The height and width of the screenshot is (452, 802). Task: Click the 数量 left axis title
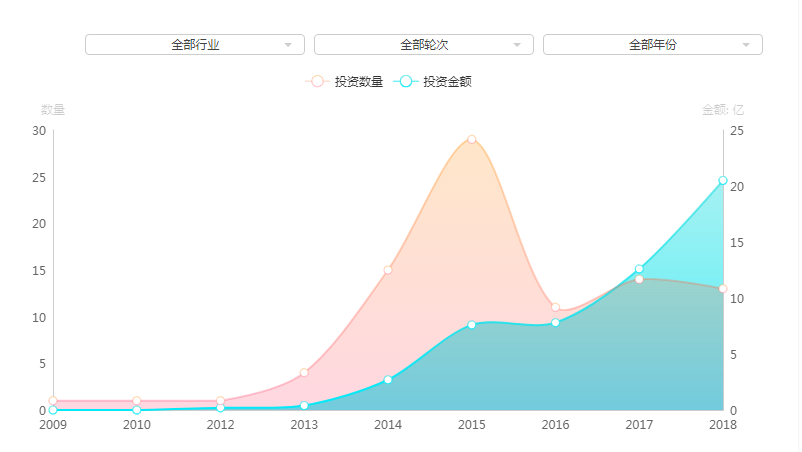click(x=53, y=109)
